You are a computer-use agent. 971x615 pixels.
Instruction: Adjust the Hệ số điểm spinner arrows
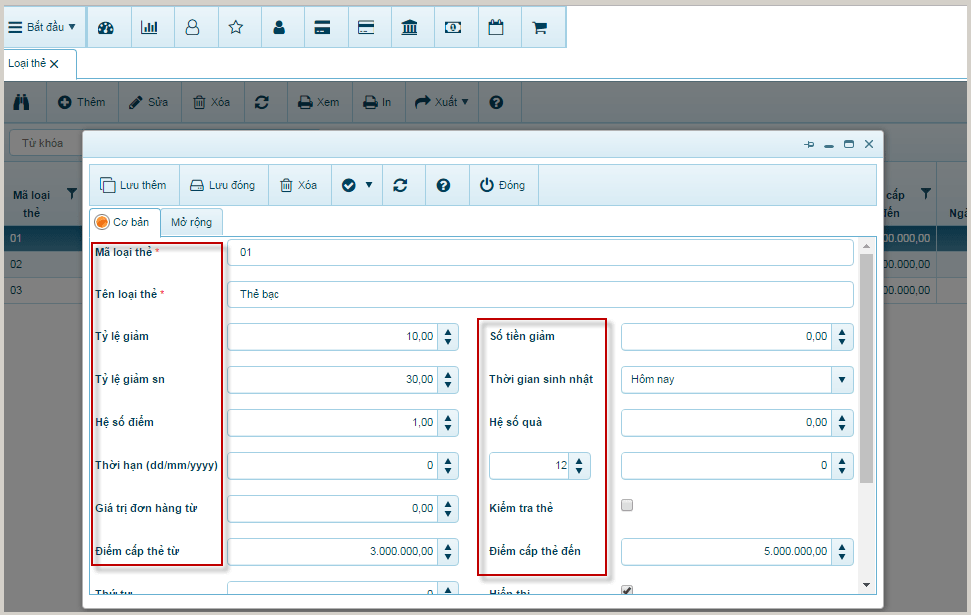tap(448, 423)
